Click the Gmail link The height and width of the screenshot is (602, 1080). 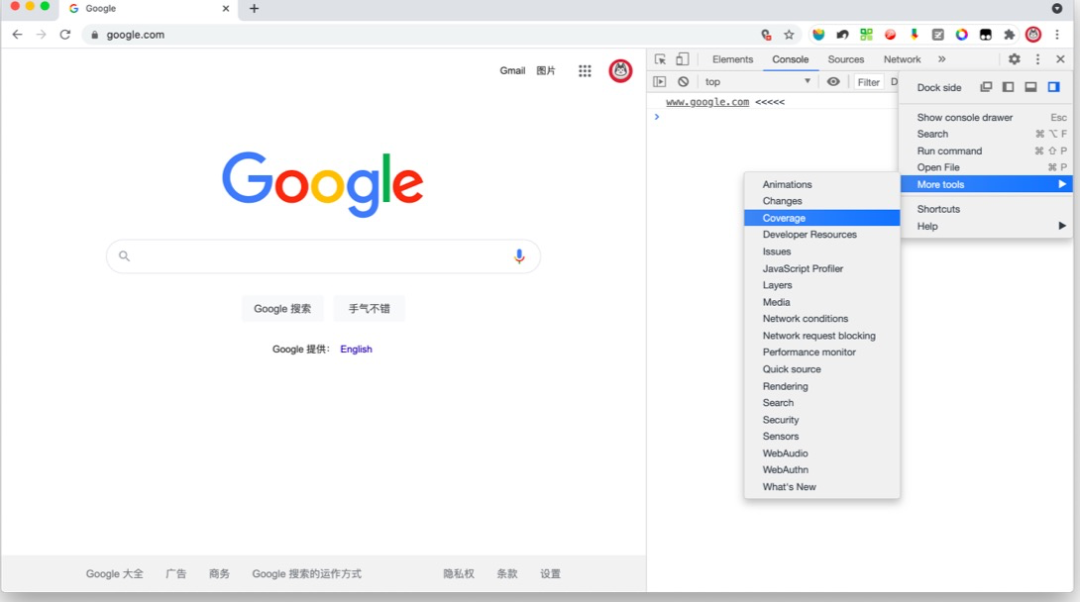click(x=512, y=70)
